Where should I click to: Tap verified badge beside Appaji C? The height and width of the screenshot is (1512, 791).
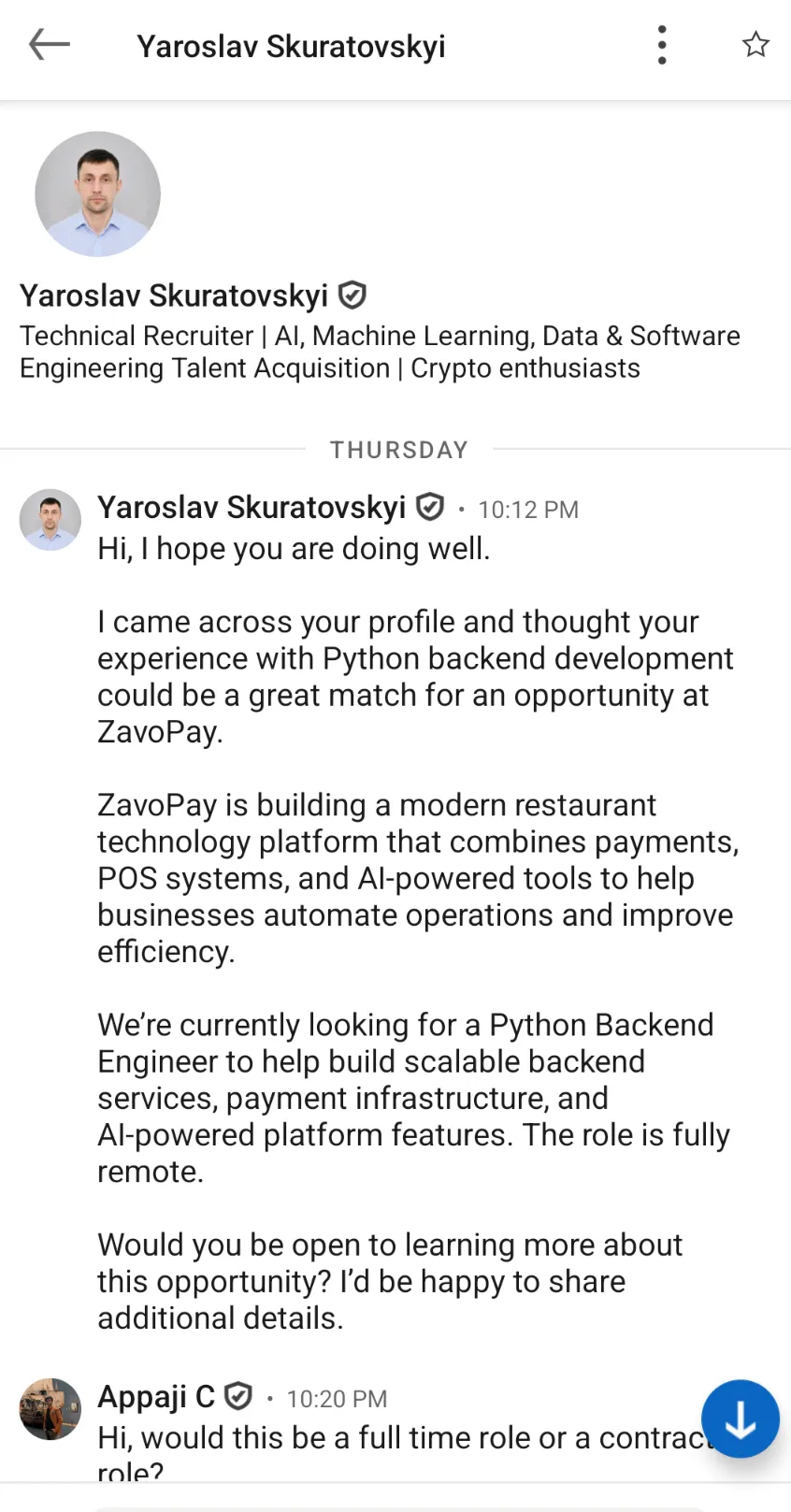pyautogui.click(x=239, y=1396)
